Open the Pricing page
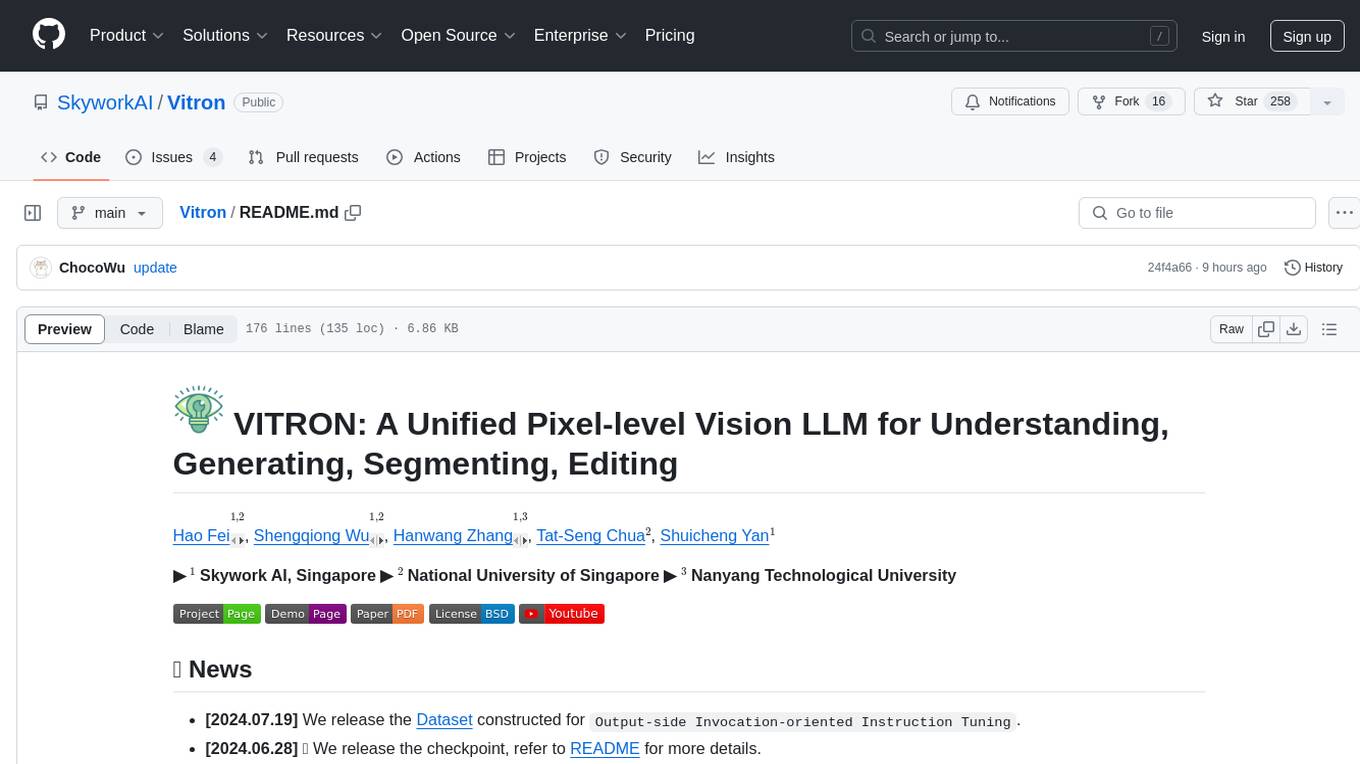 pyautogui.click(x=670, y=35)
